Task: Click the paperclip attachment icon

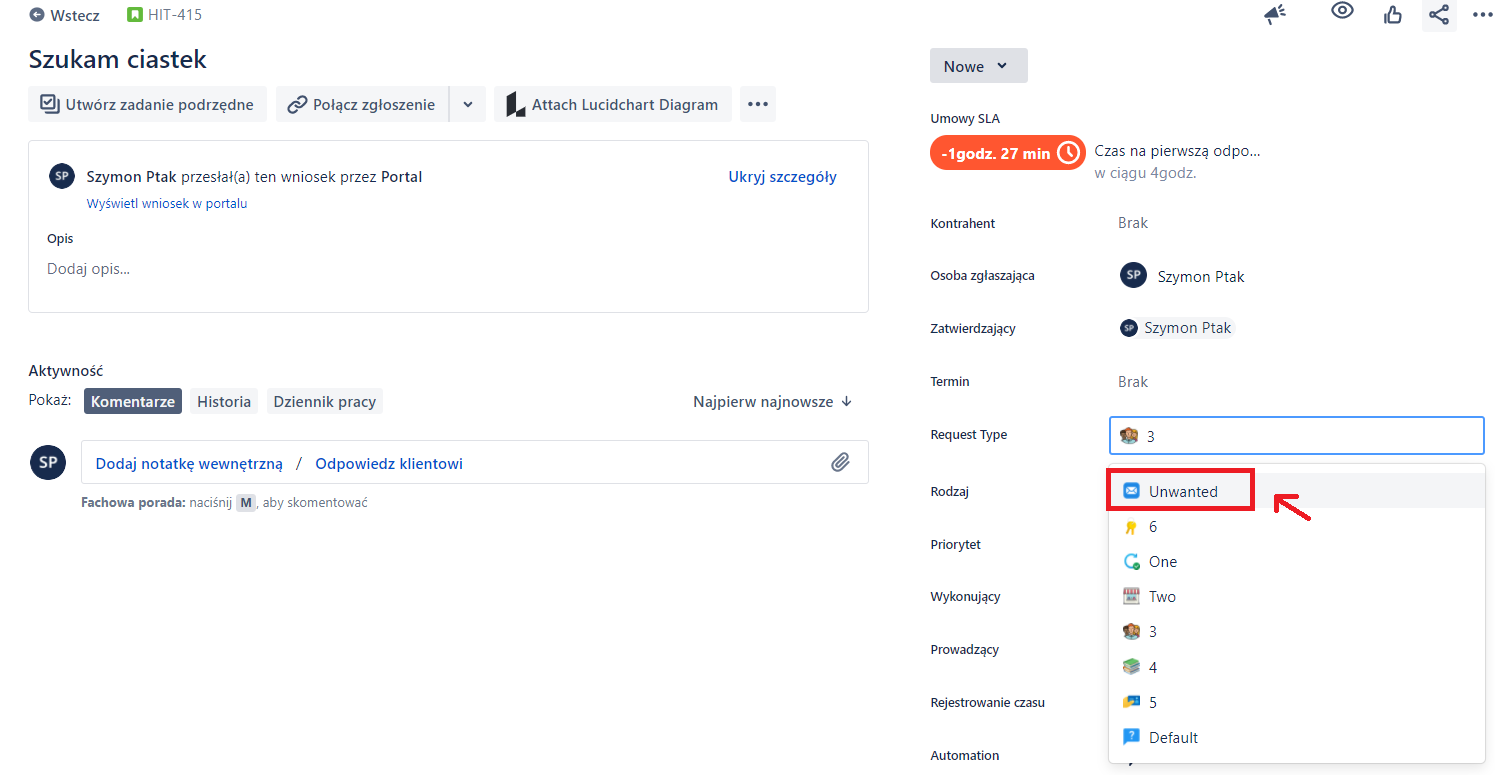Action: click(840, 462)
